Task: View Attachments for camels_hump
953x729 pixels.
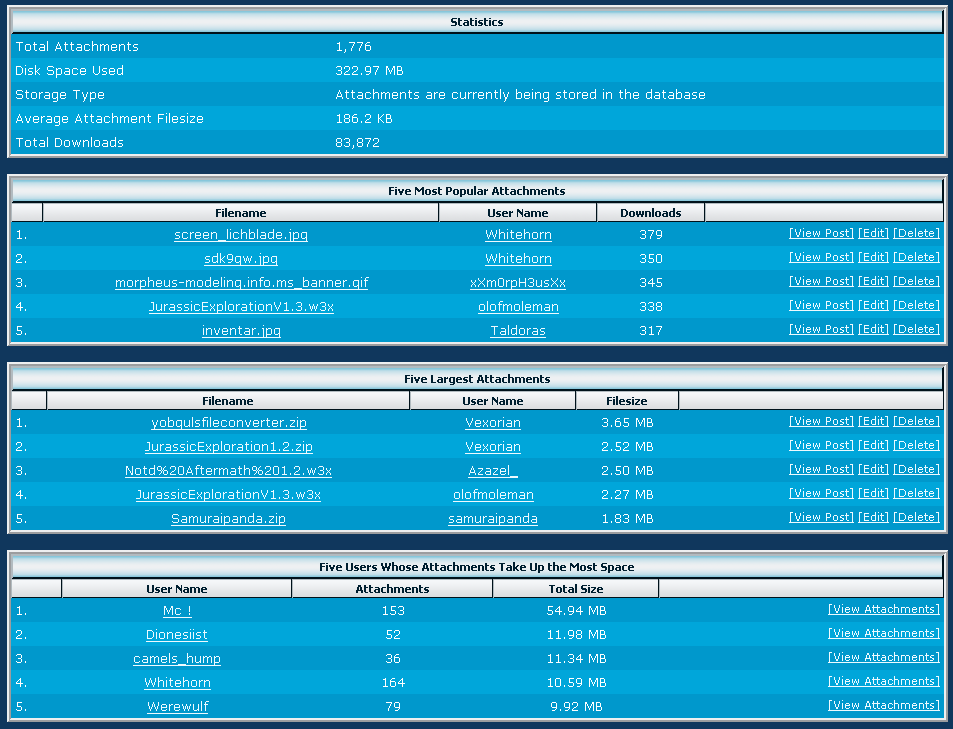Action: [x=884, y=657]
